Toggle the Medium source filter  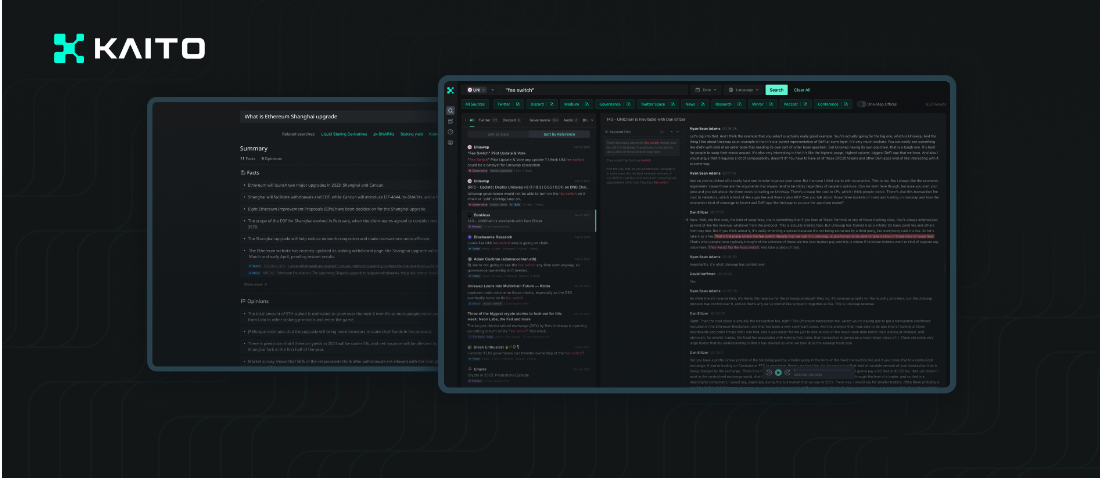point(576,104)
